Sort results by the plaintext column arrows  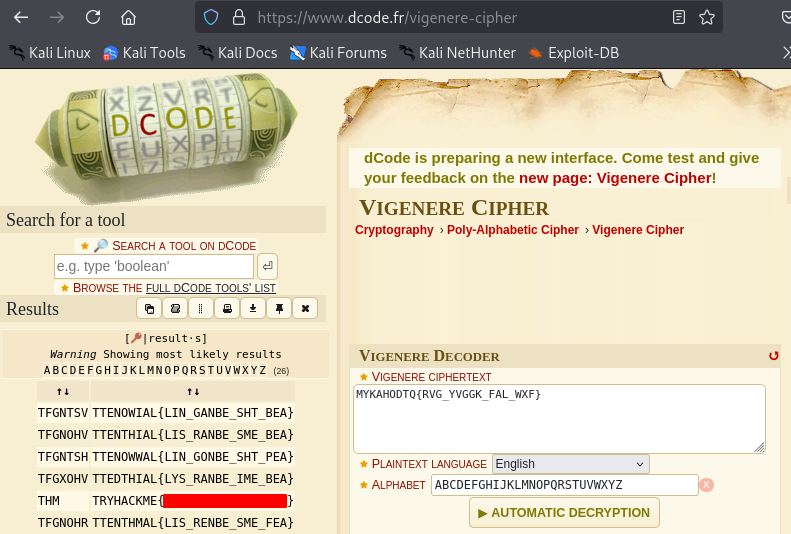(193, 391)
